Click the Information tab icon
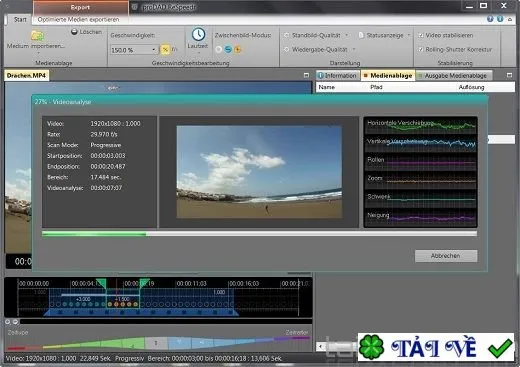Image resolution: width=520 pixels, height=367 pixels. [321, 76]
